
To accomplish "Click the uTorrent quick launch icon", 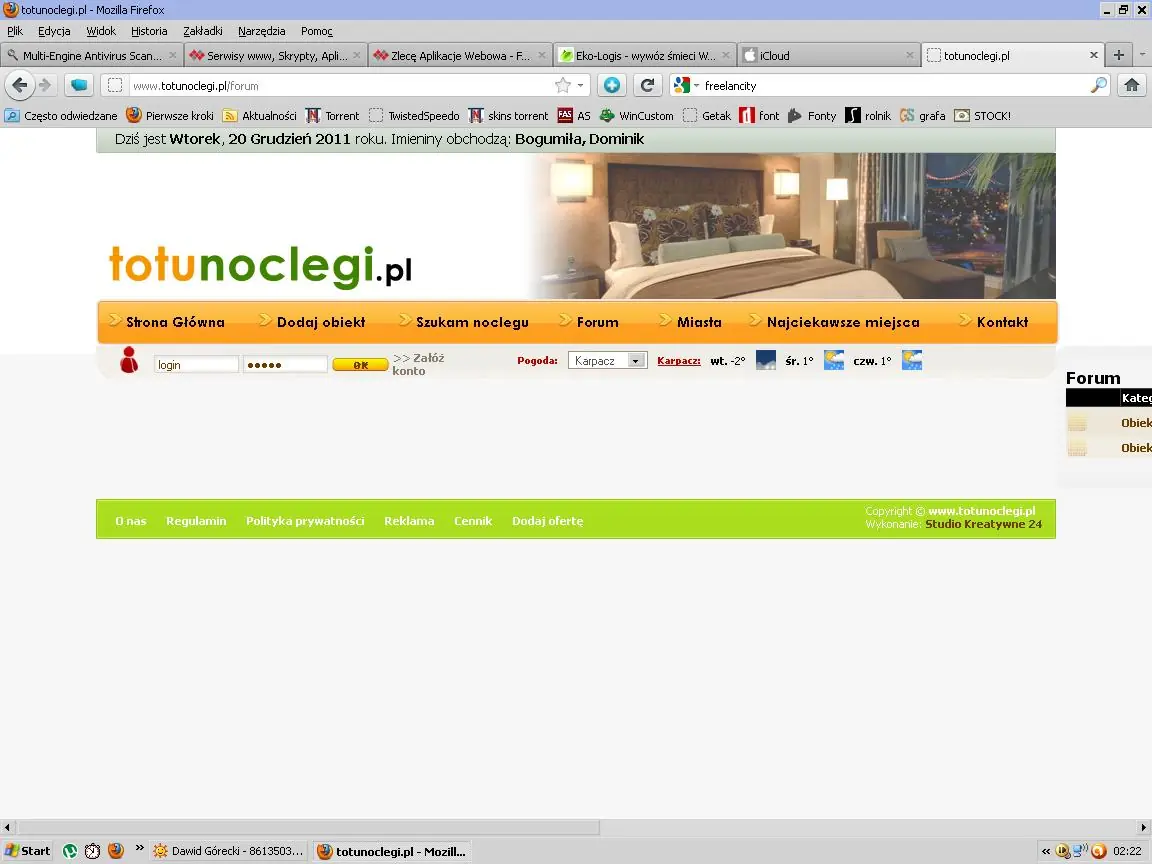I will 70,851.
